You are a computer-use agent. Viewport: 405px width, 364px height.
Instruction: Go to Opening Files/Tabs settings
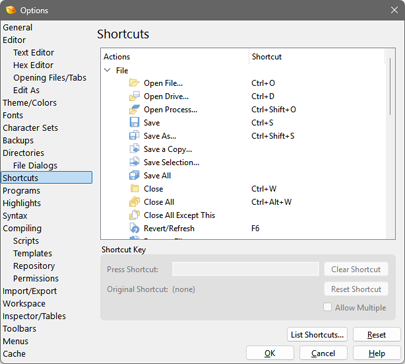point(50,78)
